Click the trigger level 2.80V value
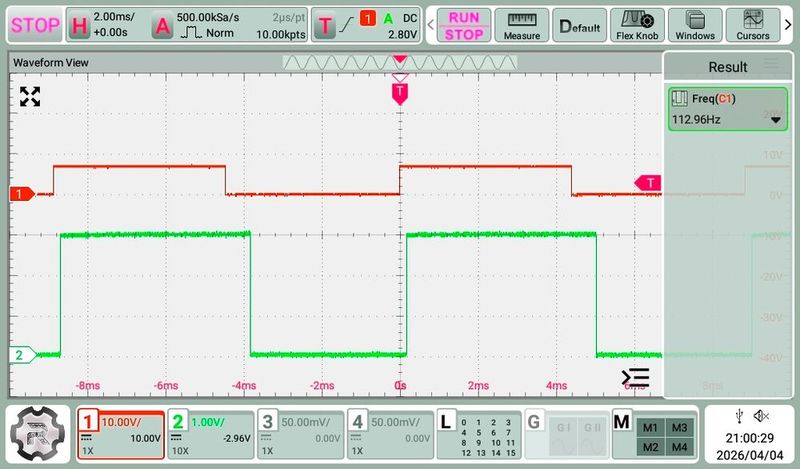 (403, 34)
